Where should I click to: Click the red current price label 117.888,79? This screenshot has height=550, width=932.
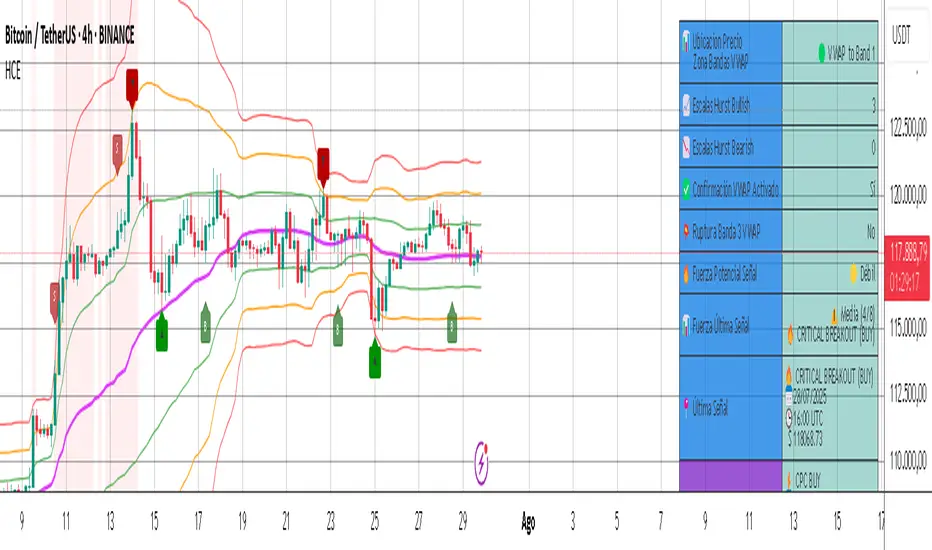pos(908,252)
